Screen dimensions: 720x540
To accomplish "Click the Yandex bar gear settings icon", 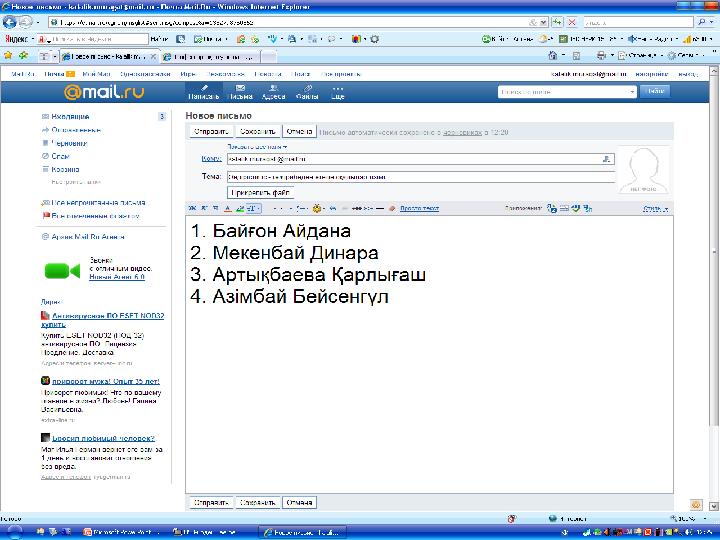I will pyautogui.click(x=375, y=39).
